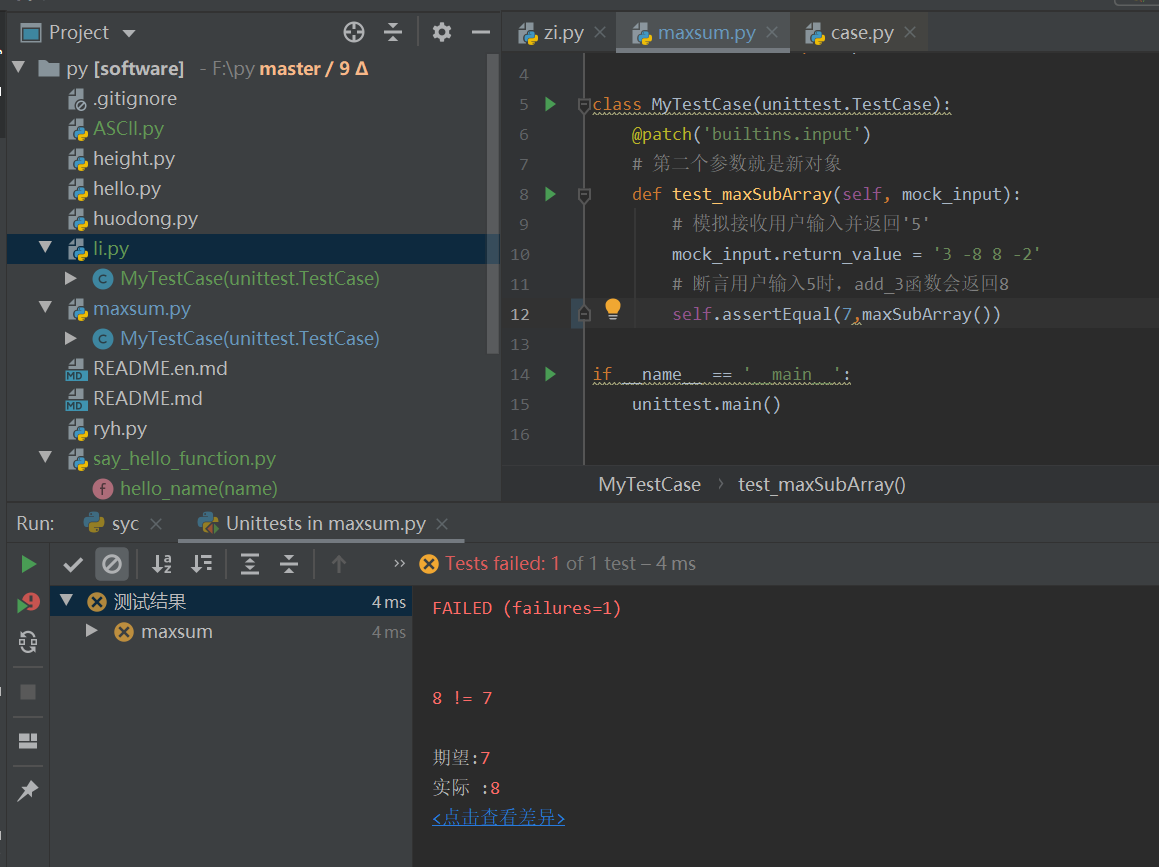Viewport: 1159px width, 867px height.
Task: Open height.py in project tree
Action: 134,159
